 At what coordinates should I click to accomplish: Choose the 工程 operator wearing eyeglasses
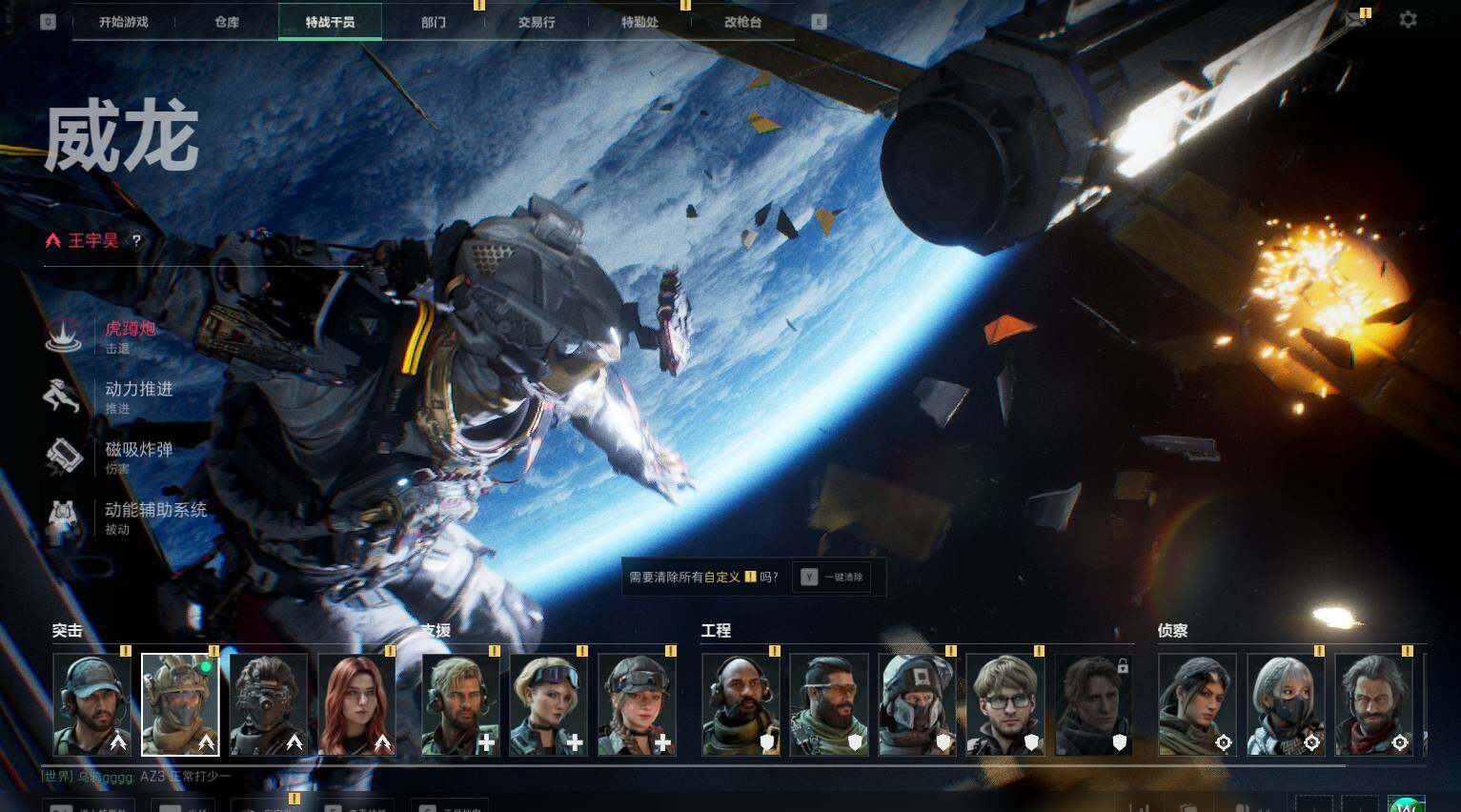click(1005, 704)
